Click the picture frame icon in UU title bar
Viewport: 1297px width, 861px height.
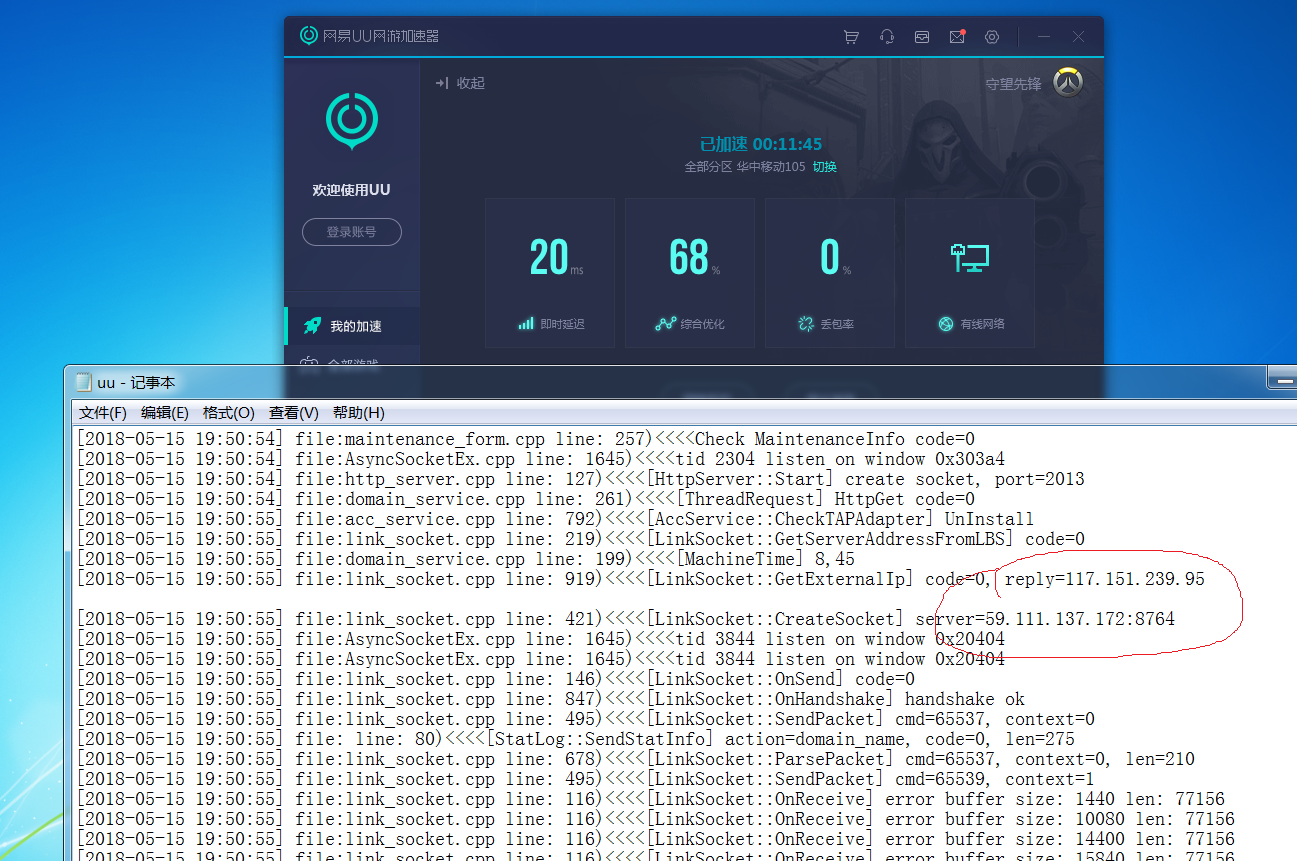coord(922,37)
